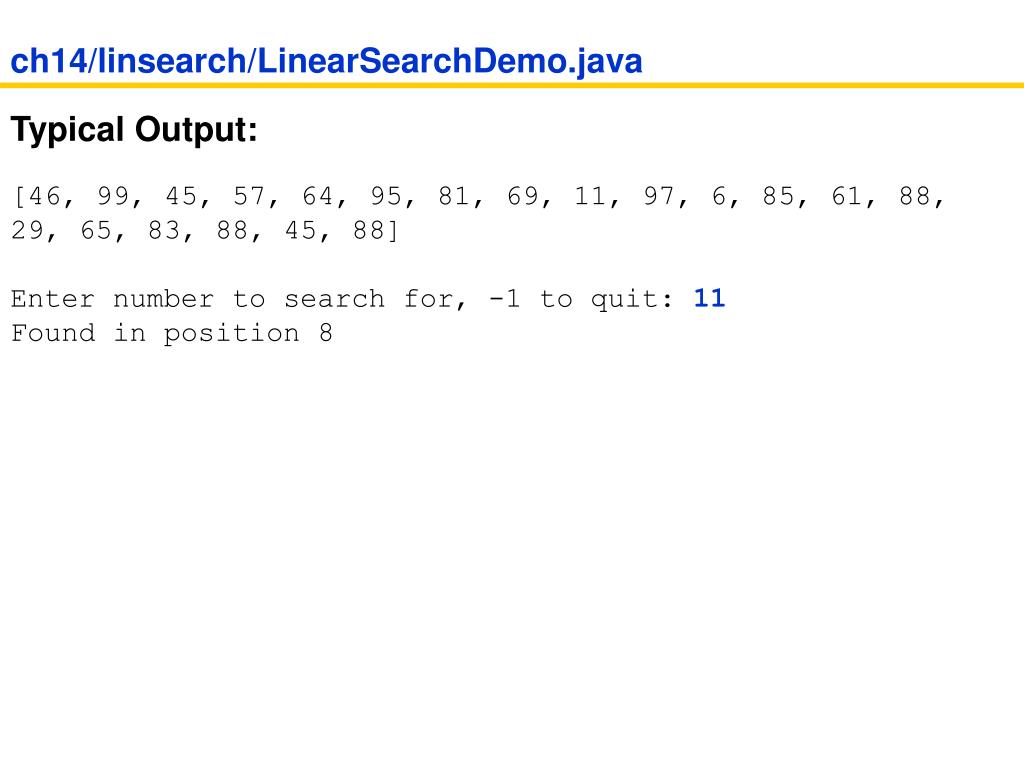1024x768 pixels.
Task: Click the value 69 in the array
Action: [522, 196]
